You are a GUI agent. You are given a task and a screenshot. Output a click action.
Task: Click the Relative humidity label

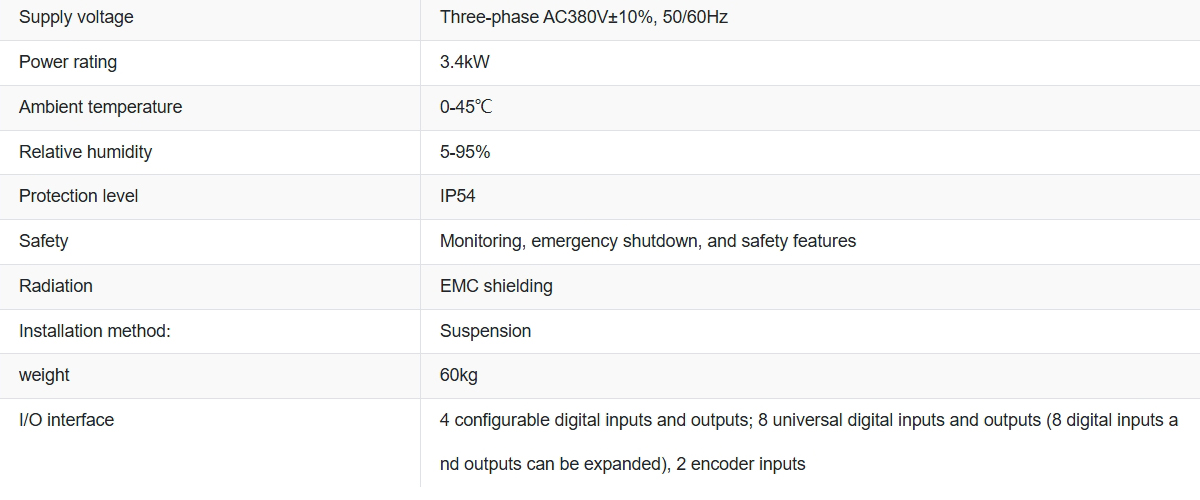pos(85,152)
